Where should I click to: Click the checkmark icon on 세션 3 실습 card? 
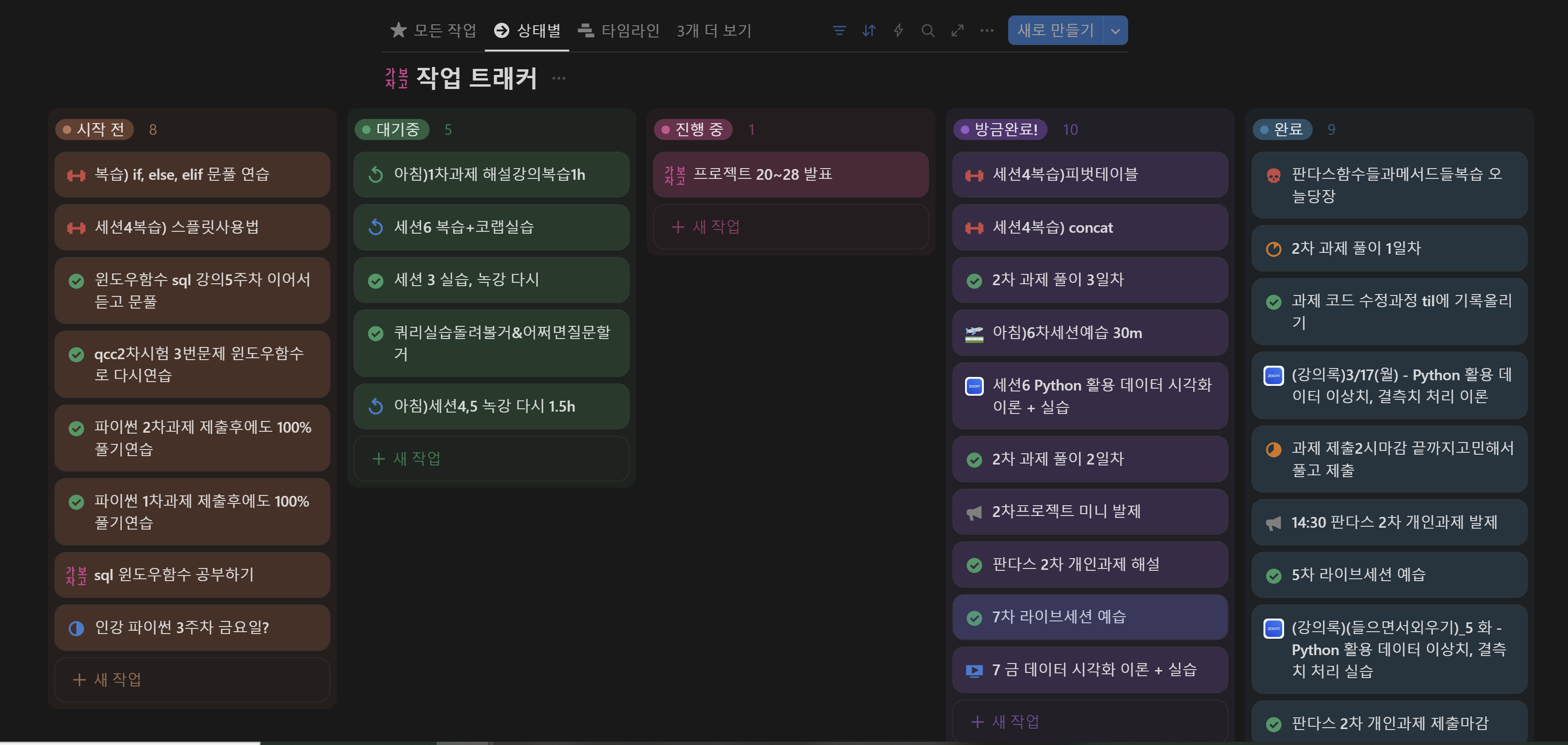(x=376, y=280)
